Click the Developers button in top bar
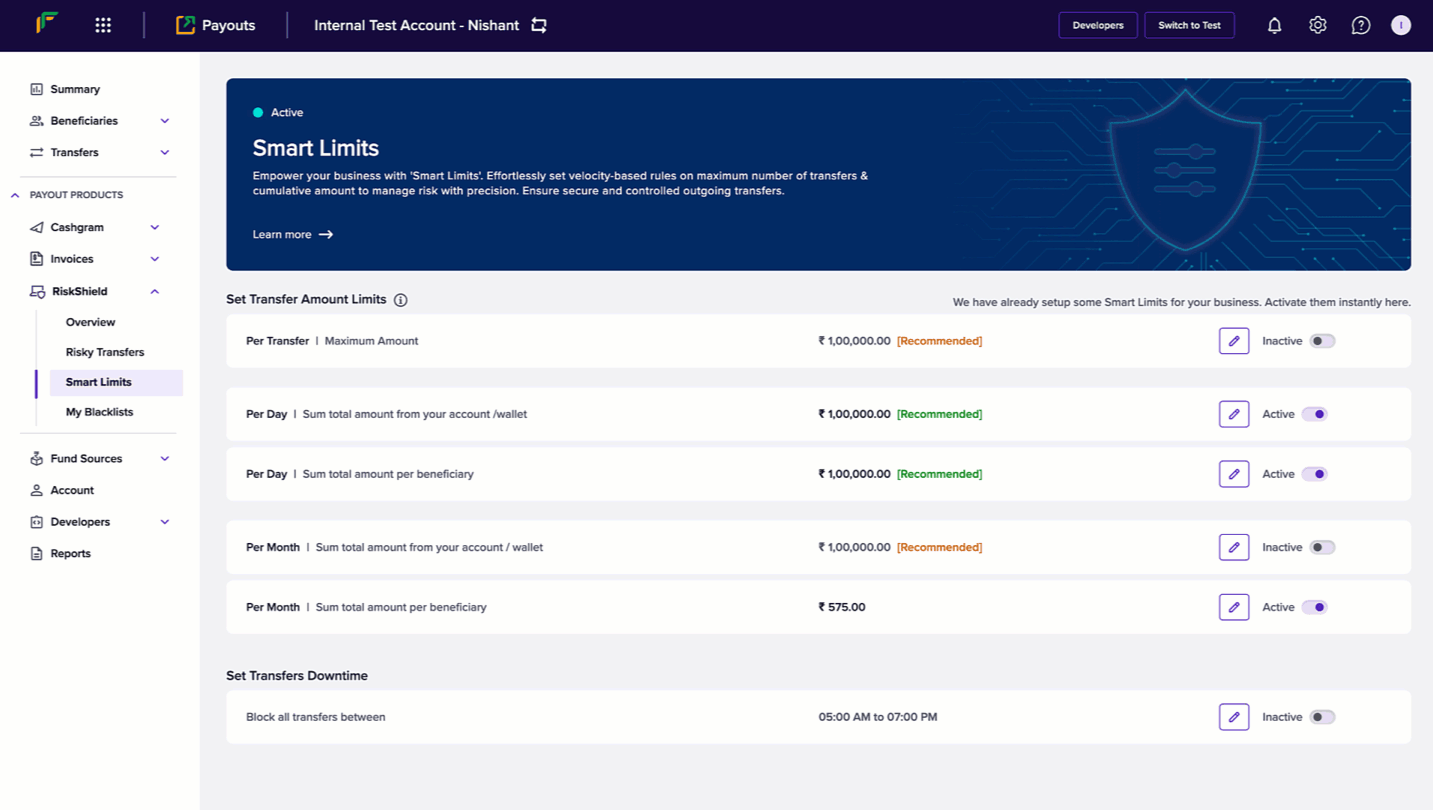Screen dimensions: 1433x810 [1098, 25]
